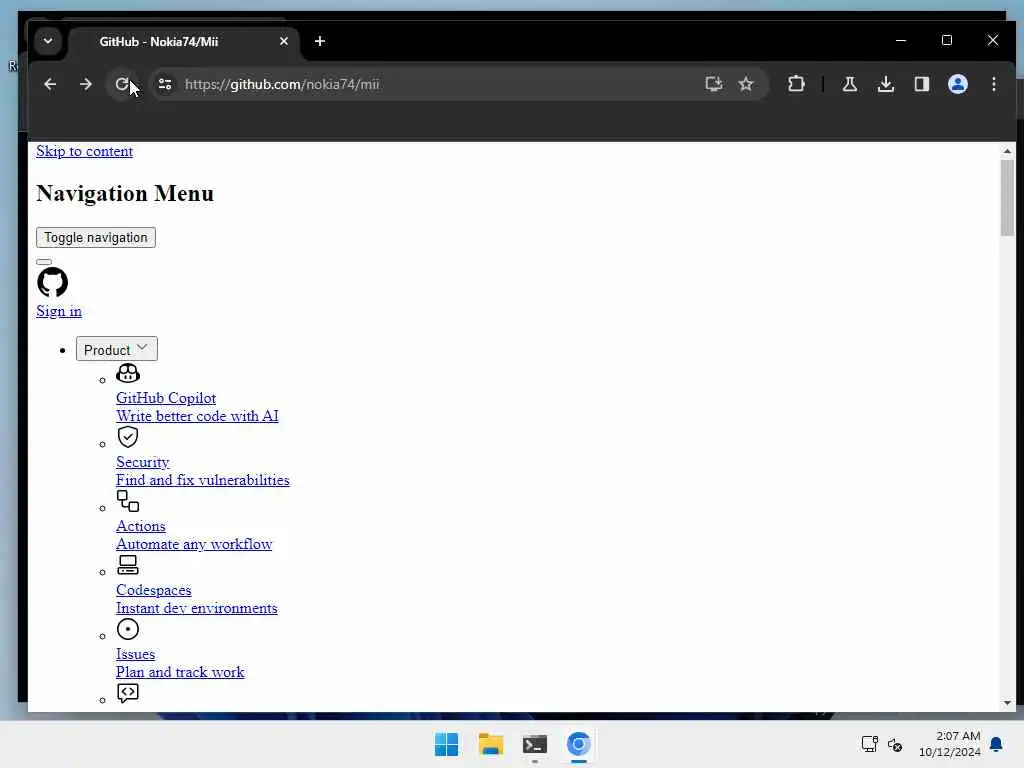Close the GitHub - Nokia74/Mii tab

point(283,41)
